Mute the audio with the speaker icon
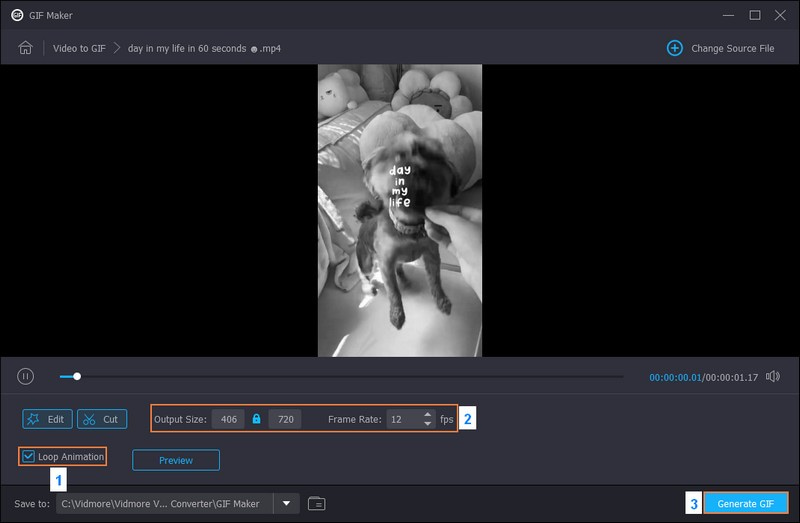The height and width of the screenshot is (523, 800). (772, 377)
